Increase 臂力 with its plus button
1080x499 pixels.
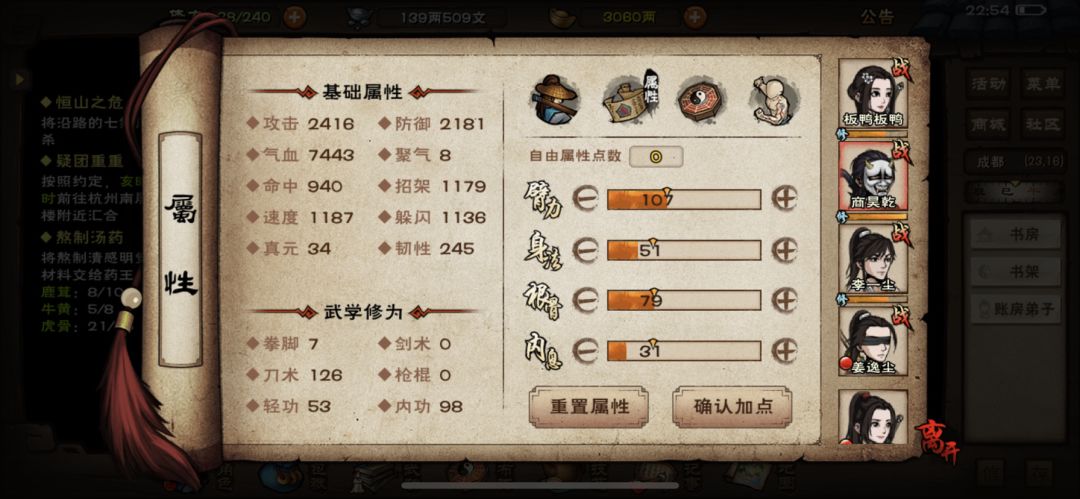784,199
